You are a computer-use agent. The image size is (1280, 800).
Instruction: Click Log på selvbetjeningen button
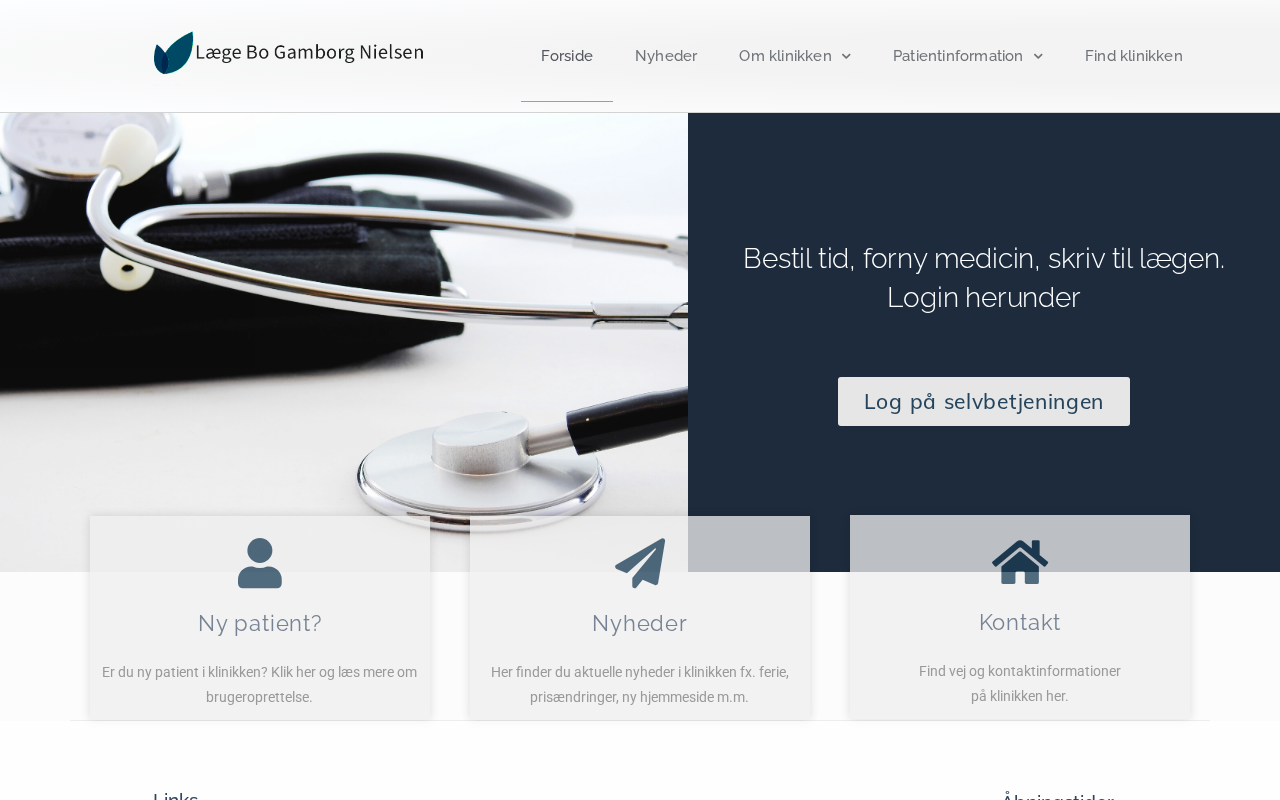[x=984, y=401]
